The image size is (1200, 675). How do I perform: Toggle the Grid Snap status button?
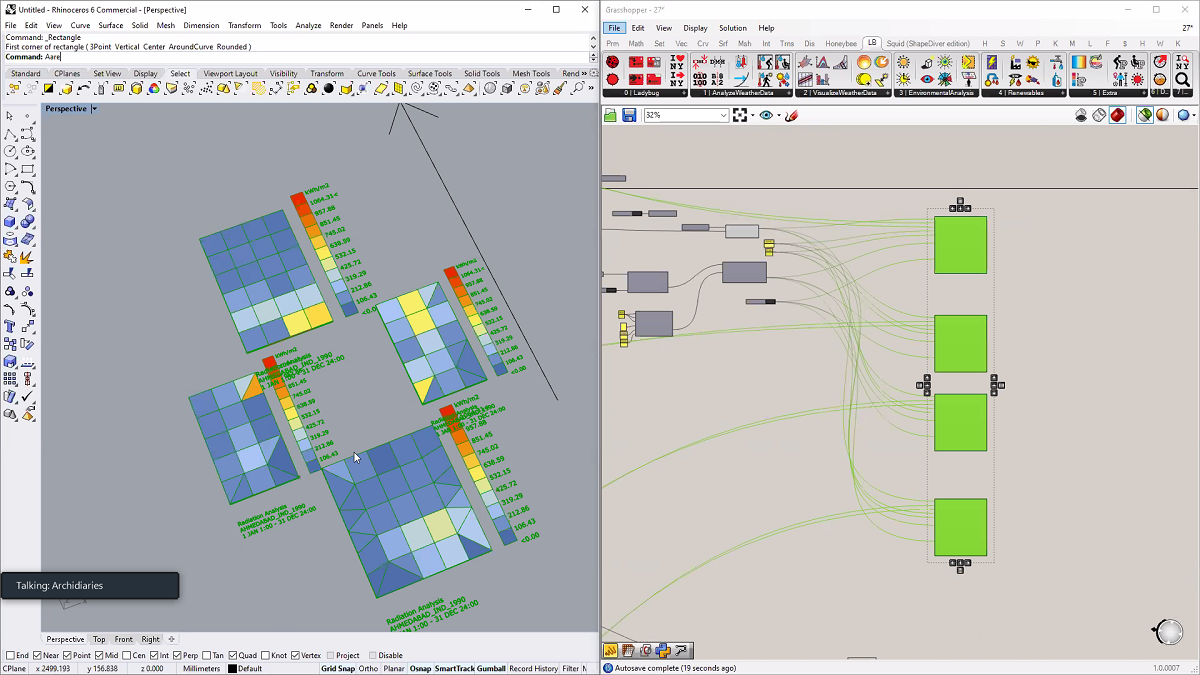pyautogui.click(x=337, y=669)
